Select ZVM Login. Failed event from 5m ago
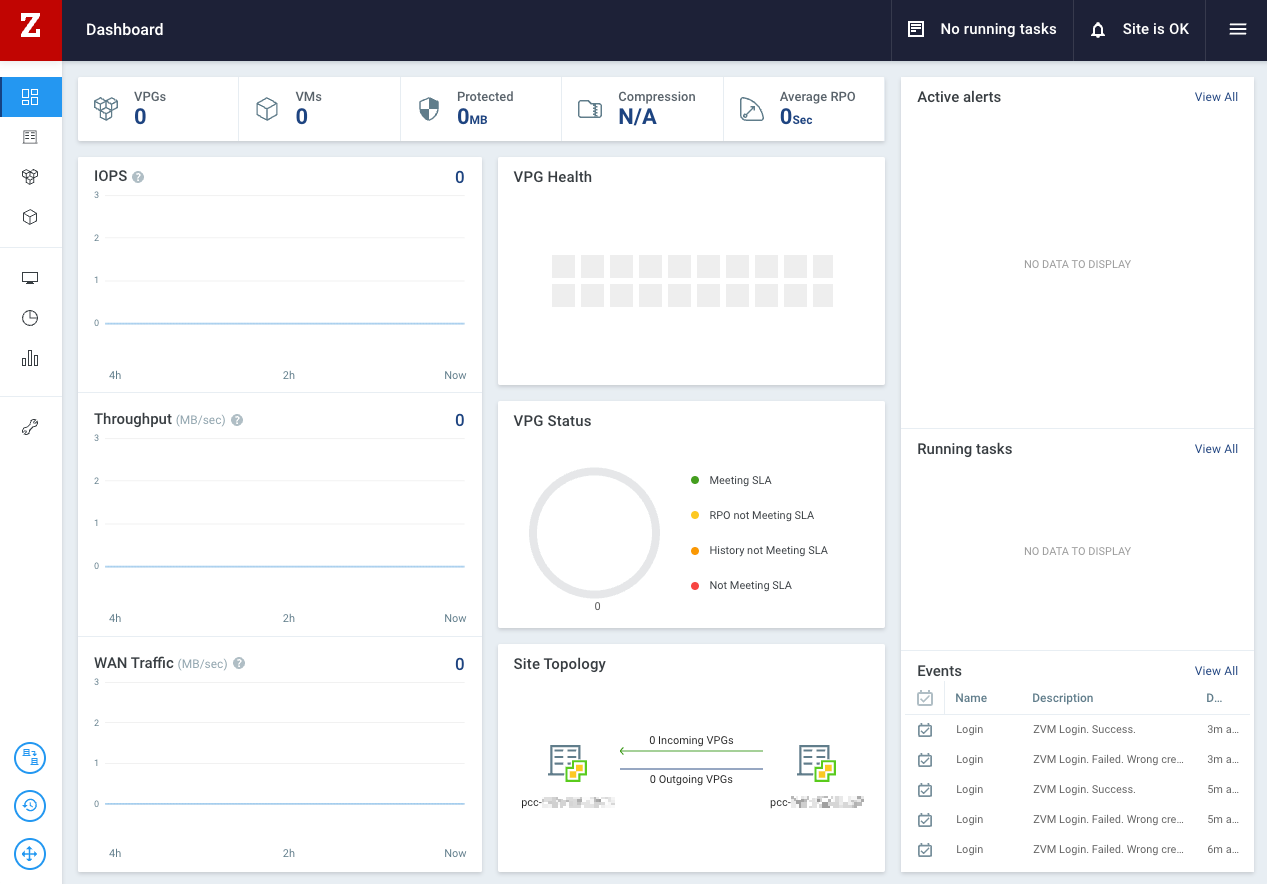 pyautogui.click(x=1077, y=819)
